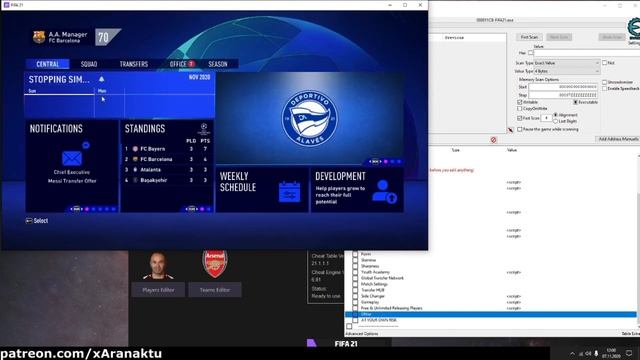Click the memory scan Start address field
Image resolution: width=640 pixels, height=360 pixels.
(x=563, y=87)
